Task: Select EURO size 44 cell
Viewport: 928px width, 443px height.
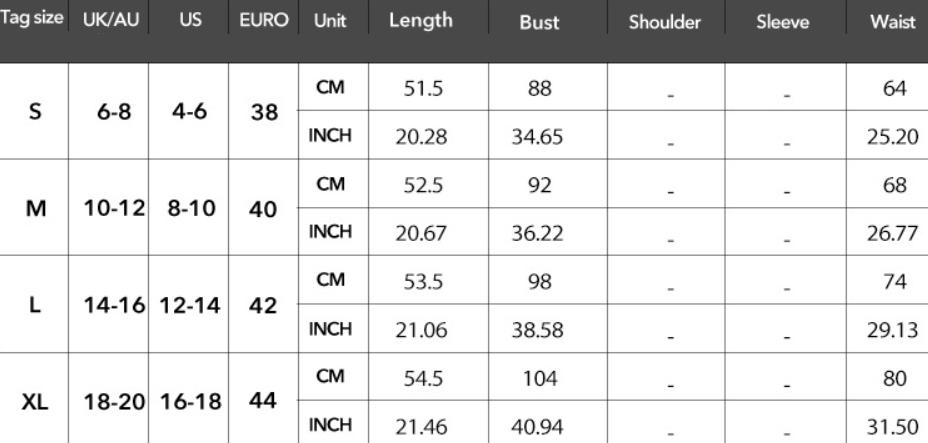Action: 264,402
